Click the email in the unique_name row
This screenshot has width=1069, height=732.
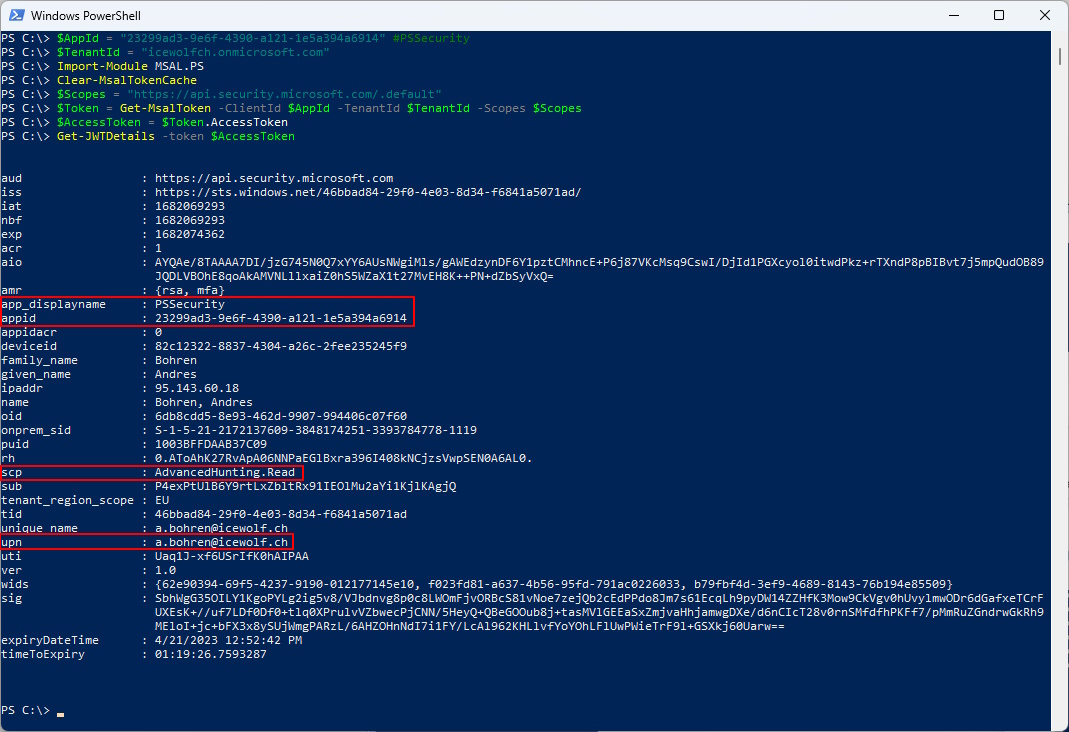tap(222, 528)
